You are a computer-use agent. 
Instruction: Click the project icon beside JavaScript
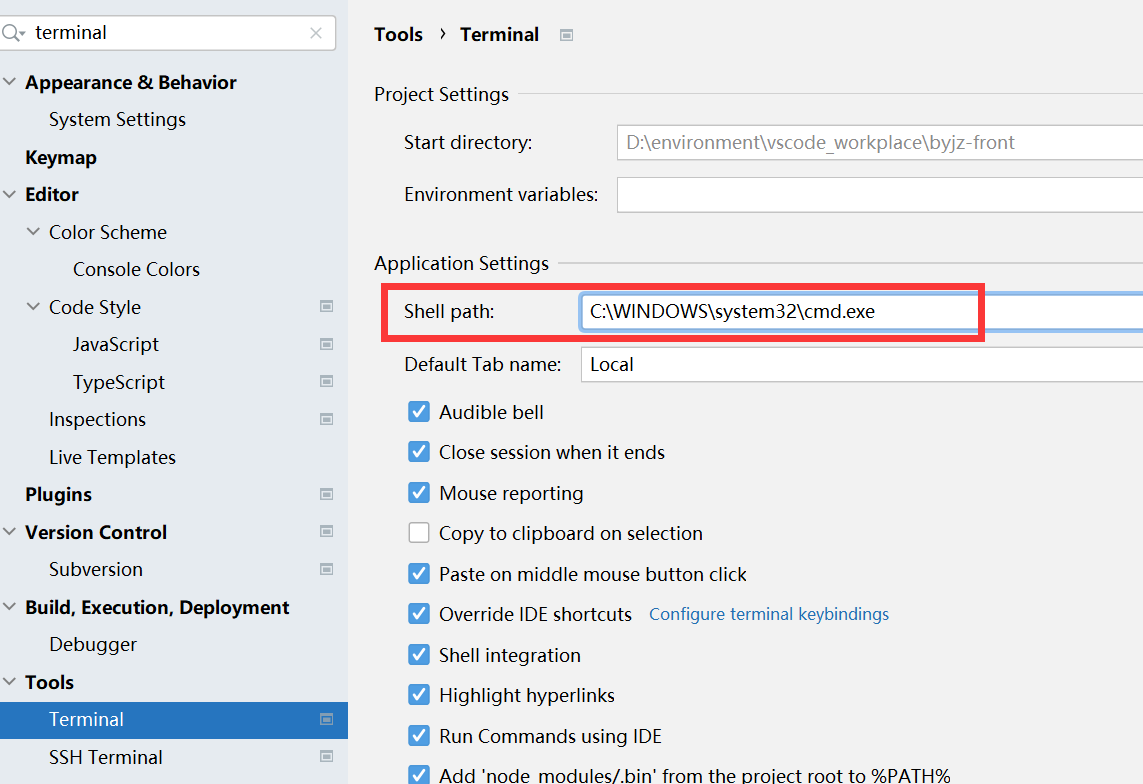tap(327, 344)
